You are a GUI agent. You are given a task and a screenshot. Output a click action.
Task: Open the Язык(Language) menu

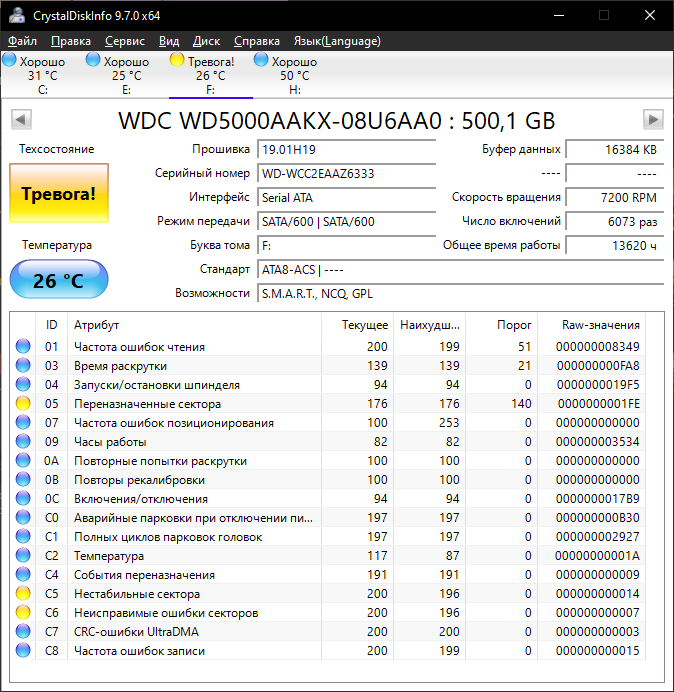coord(336,41)
